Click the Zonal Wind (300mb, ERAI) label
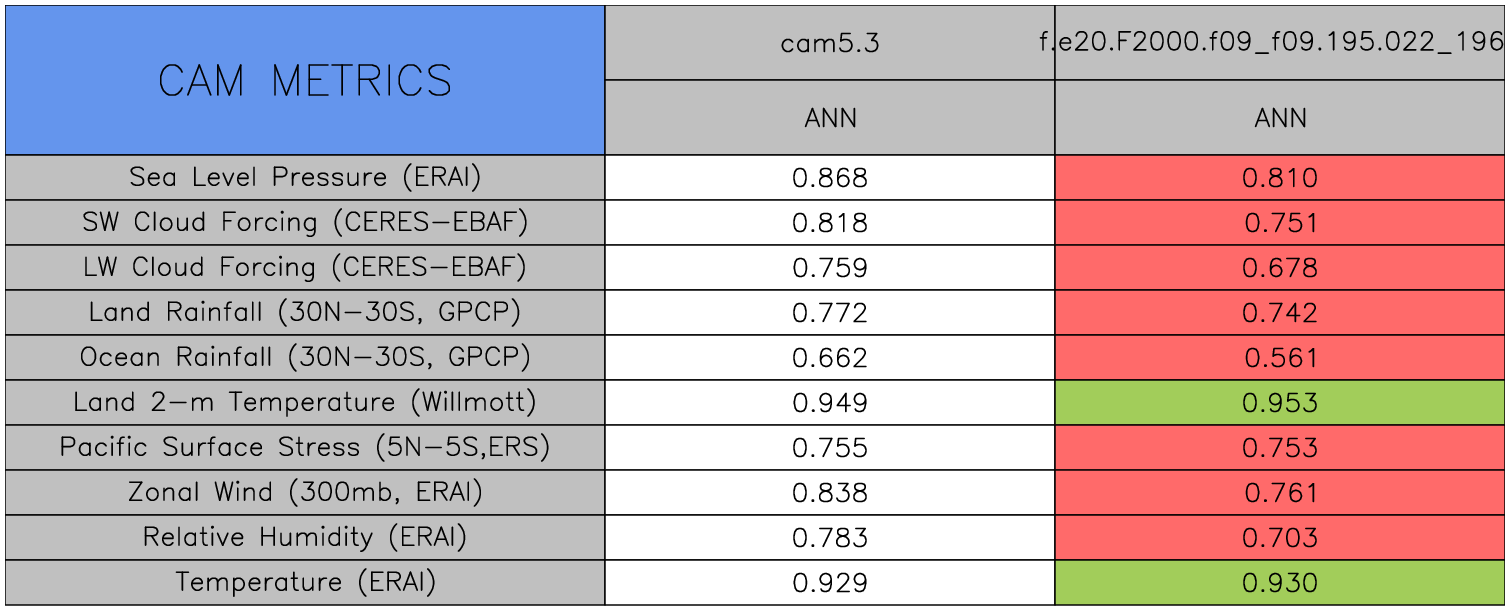Image resolution: width=1510 pixels, height=611 pixels. [305, 493]
